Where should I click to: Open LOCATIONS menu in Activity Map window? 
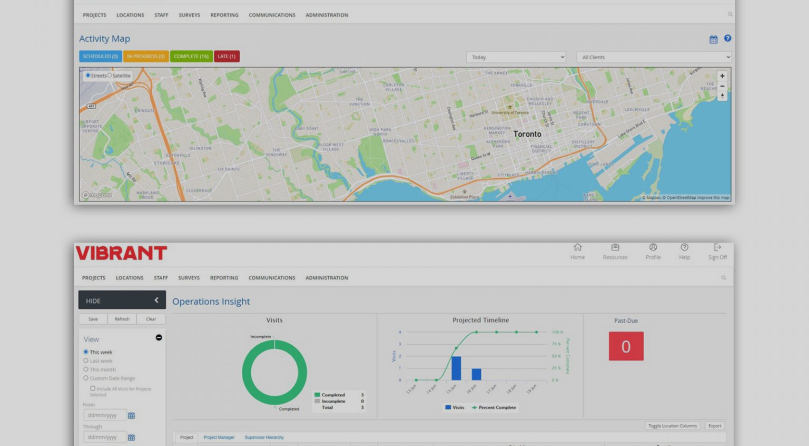tap(130, 15)
